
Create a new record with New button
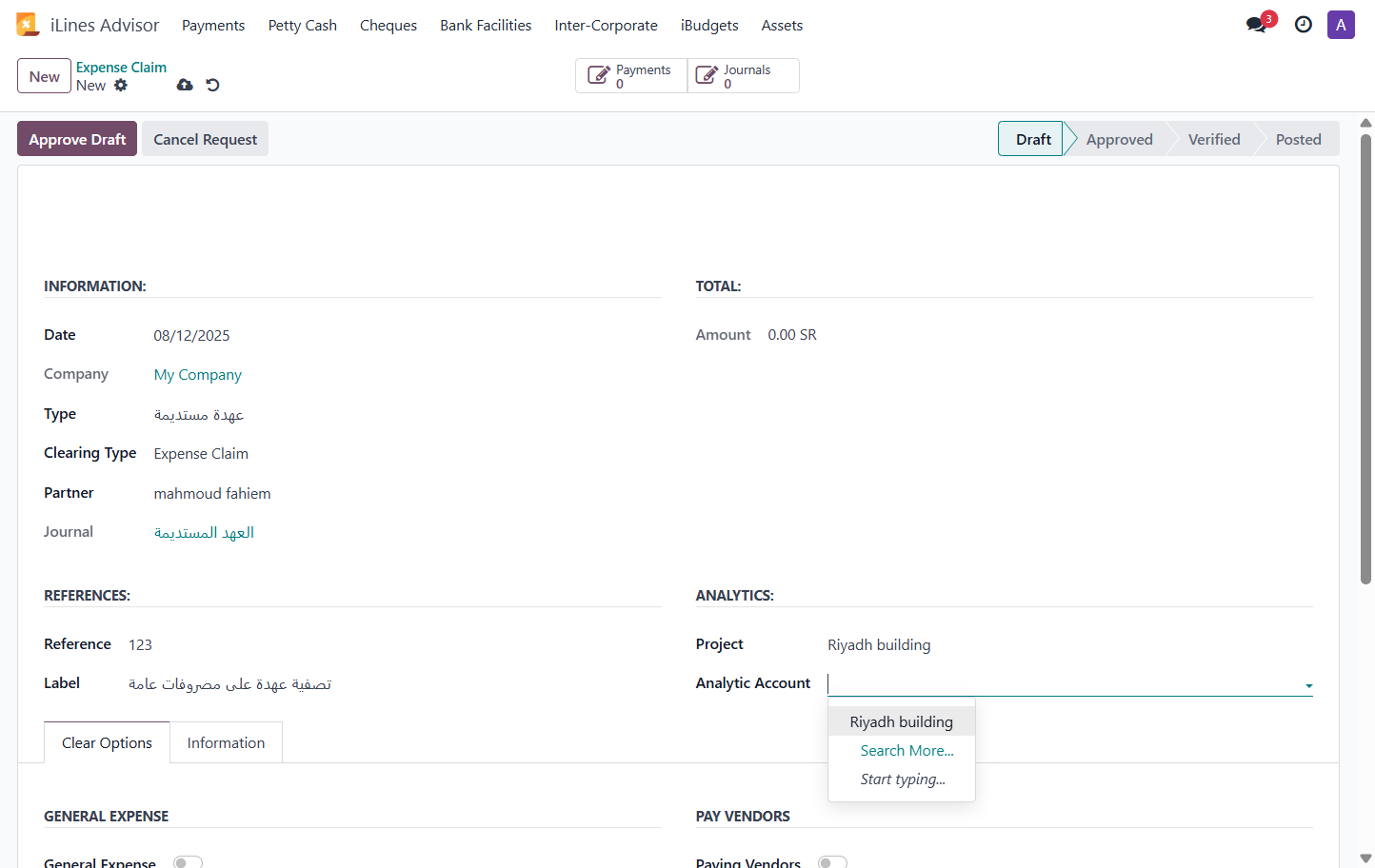(44, 76)
